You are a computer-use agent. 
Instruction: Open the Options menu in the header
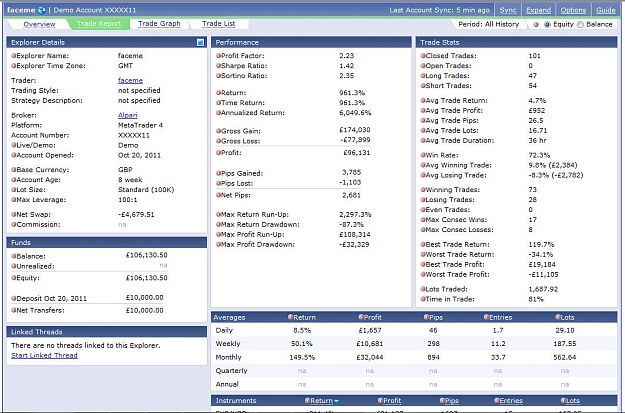573,10
